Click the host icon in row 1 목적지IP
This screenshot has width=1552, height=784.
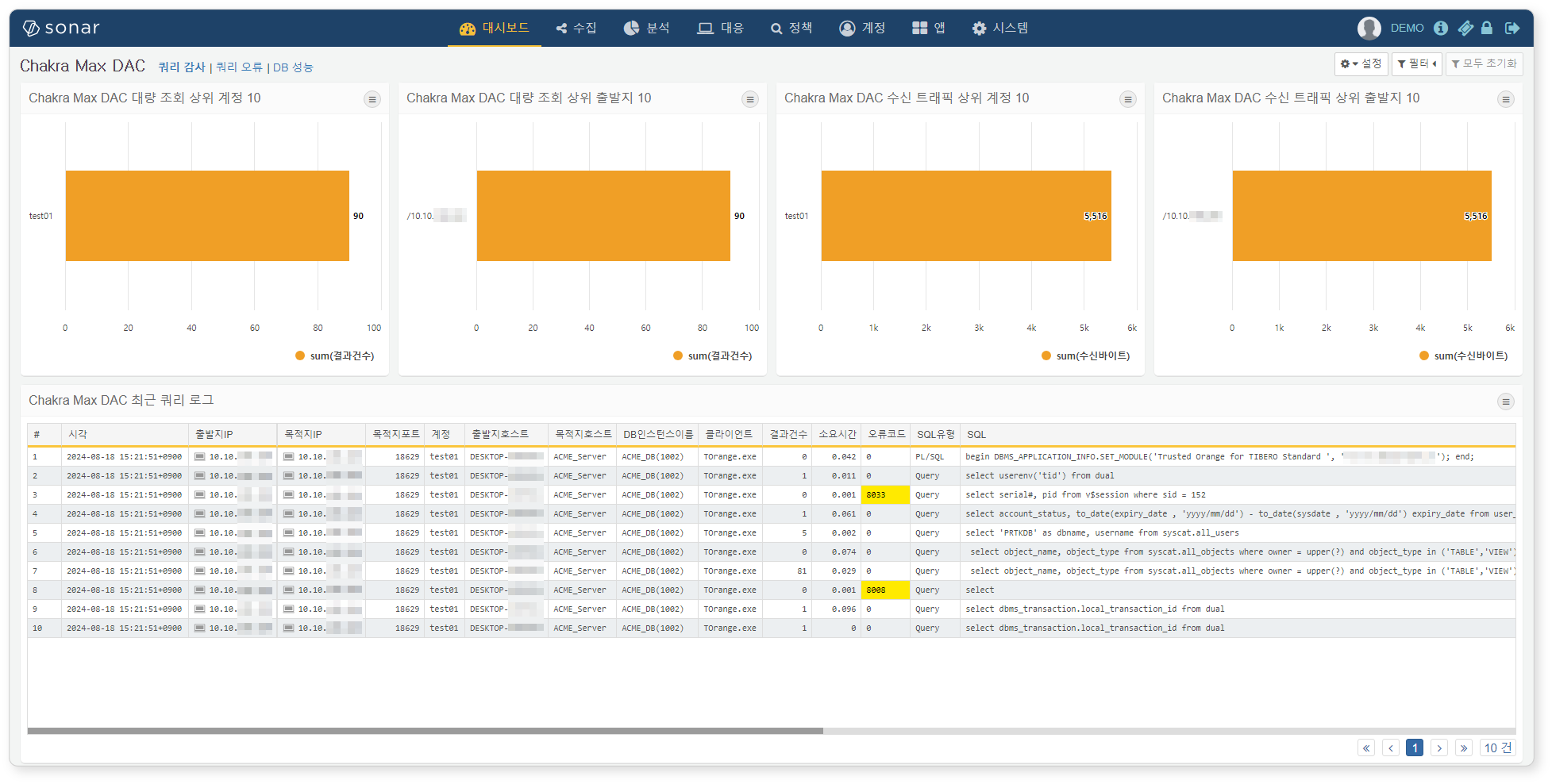coord(289,457)
